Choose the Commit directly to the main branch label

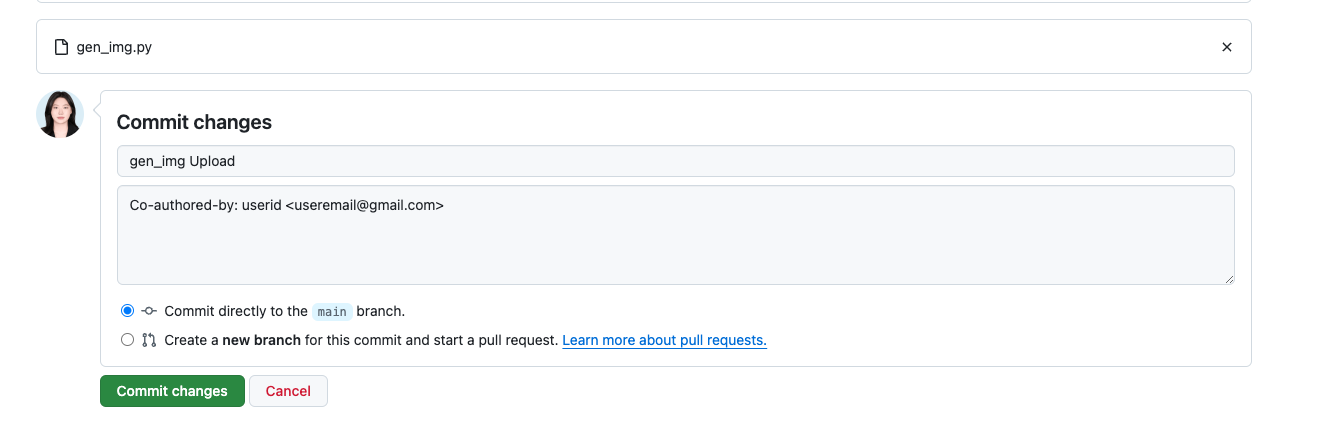pyautogui.click(x=285, y=312)
